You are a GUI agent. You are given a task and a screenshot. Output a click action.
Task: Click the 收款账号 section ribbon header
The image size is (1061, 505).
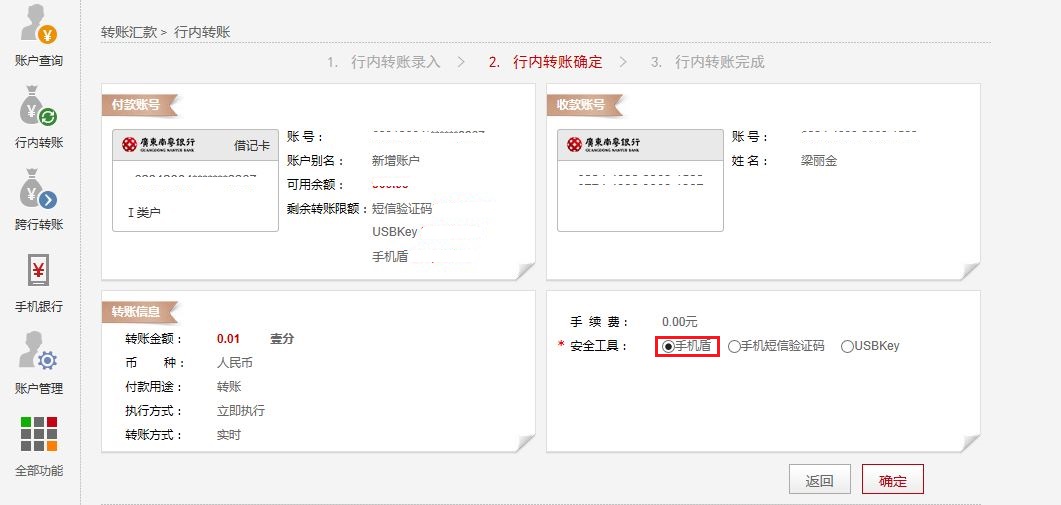coord(582,104)
